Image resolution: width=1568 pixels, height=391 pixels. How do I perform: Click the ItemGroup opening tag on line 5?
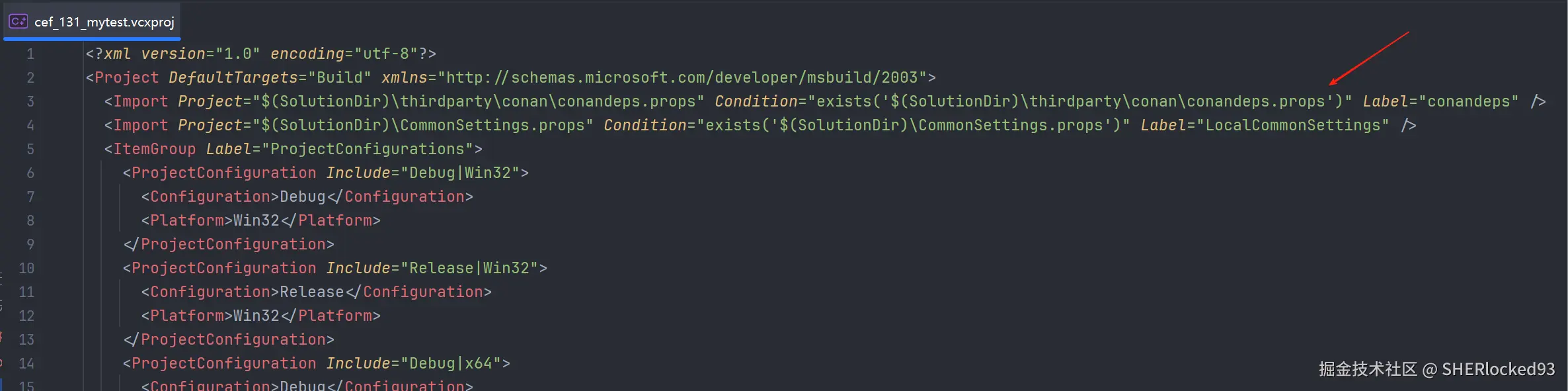click(x=154, y=149)
